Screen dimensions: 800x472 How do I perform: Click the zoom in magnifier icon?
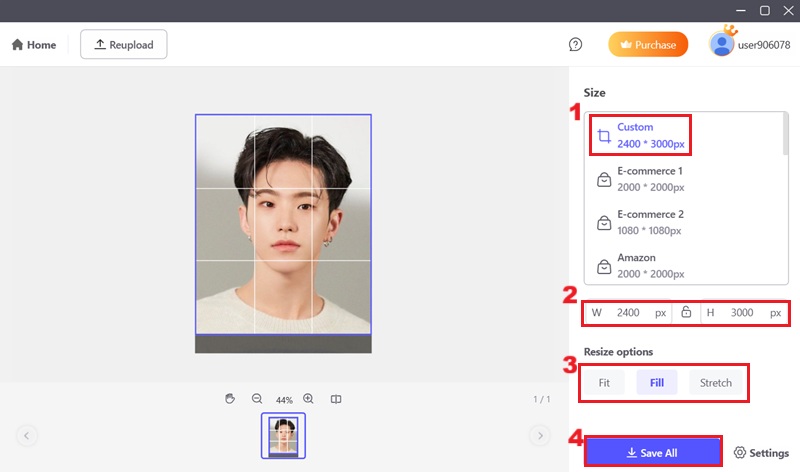[309, 399]
